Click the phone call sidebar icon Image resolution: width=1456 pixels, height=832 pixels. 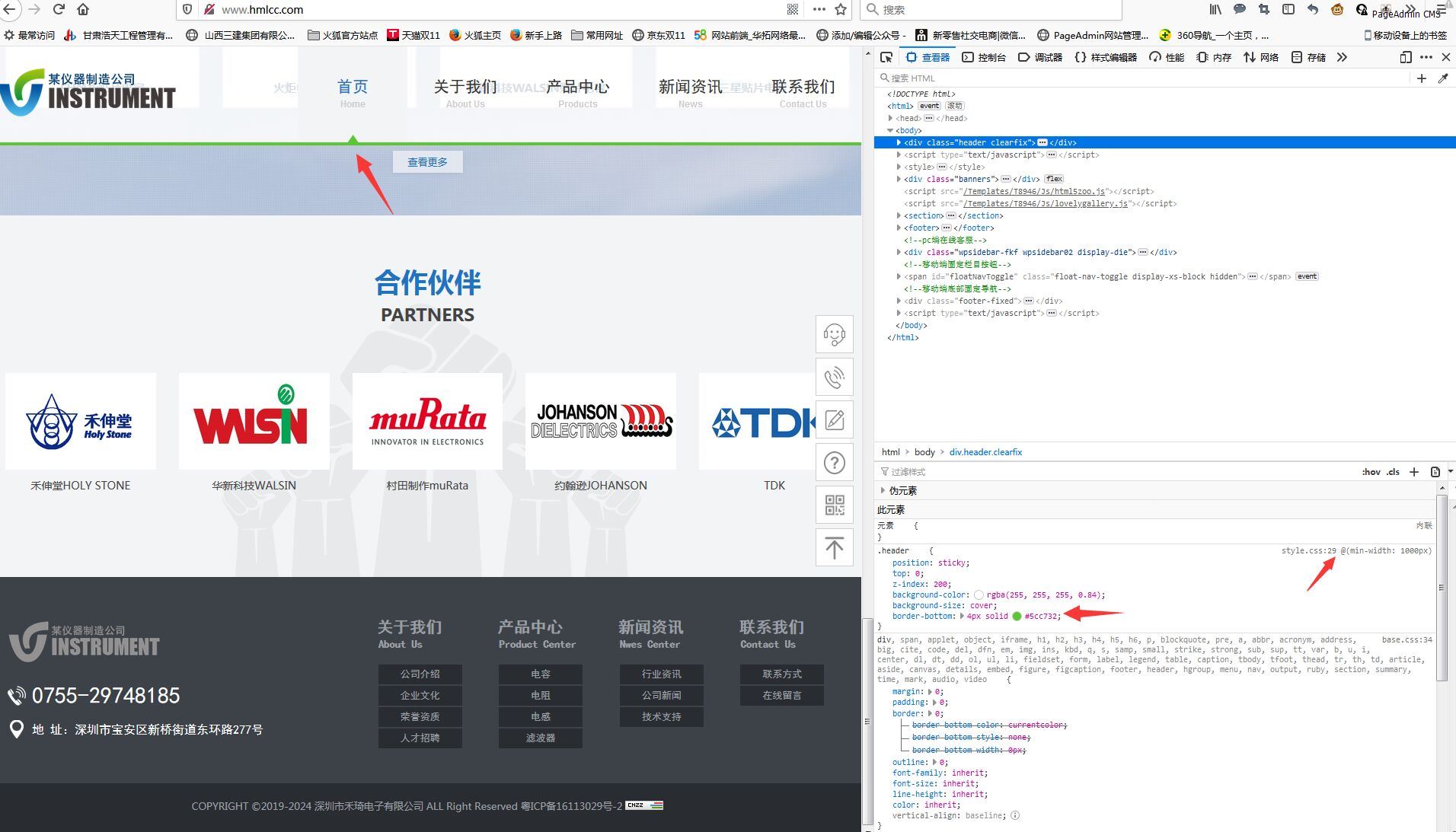click(x=835, y=377)
